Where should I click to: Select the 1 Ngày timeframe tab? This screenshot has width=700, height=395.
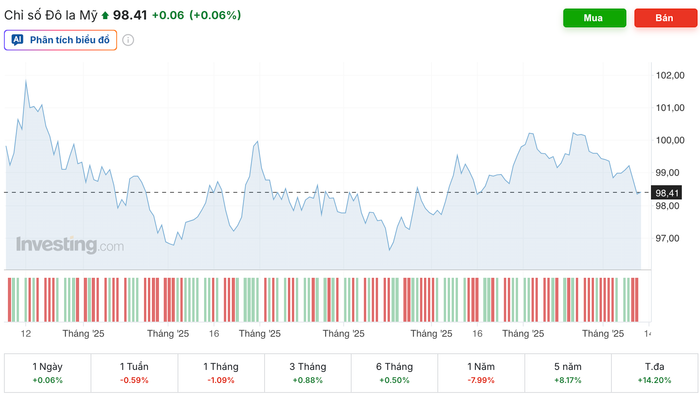point(47,373)
